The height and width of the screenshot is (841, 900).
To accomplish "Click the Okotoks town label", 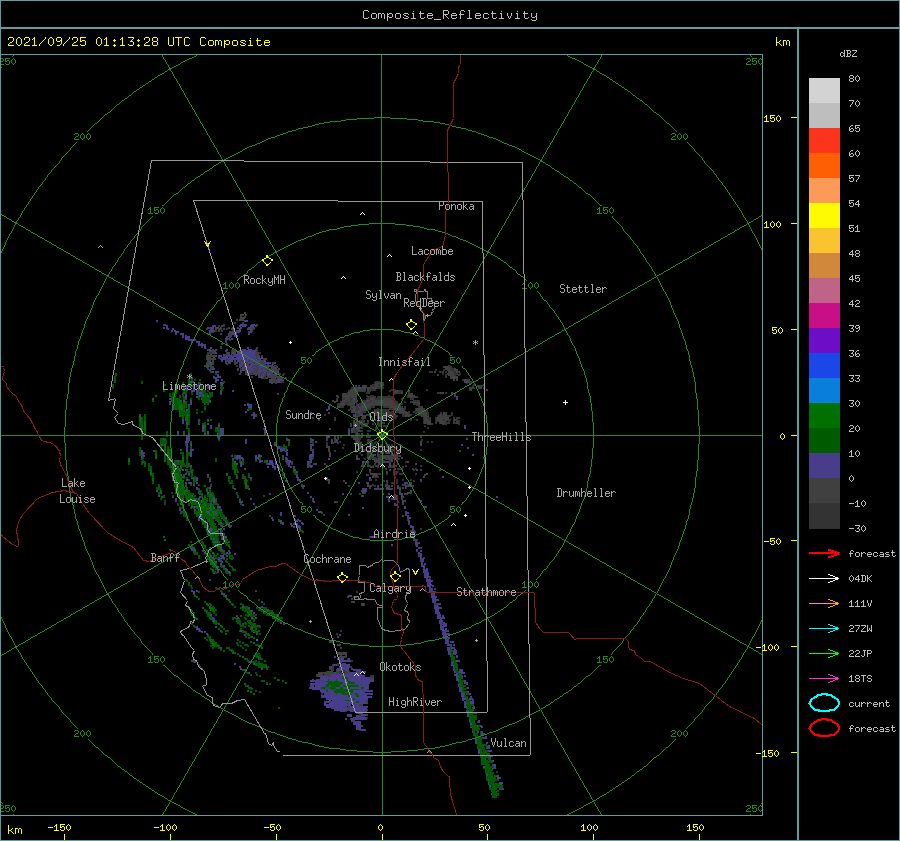I will (401, 667).
